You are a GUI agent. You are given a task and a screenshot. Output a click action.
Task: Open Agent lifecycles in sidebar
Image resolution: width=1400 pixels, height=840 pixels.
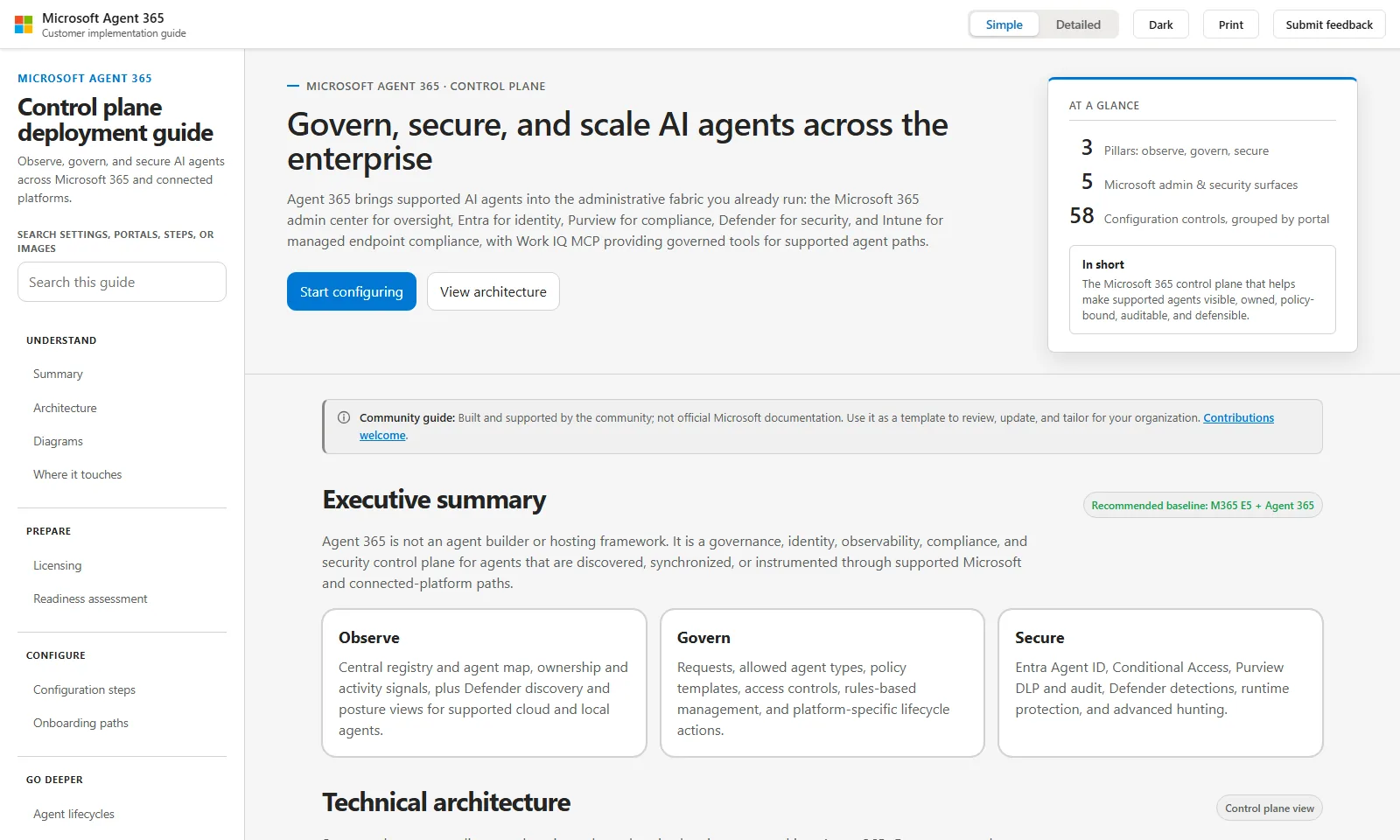click(x=73, y=814)
